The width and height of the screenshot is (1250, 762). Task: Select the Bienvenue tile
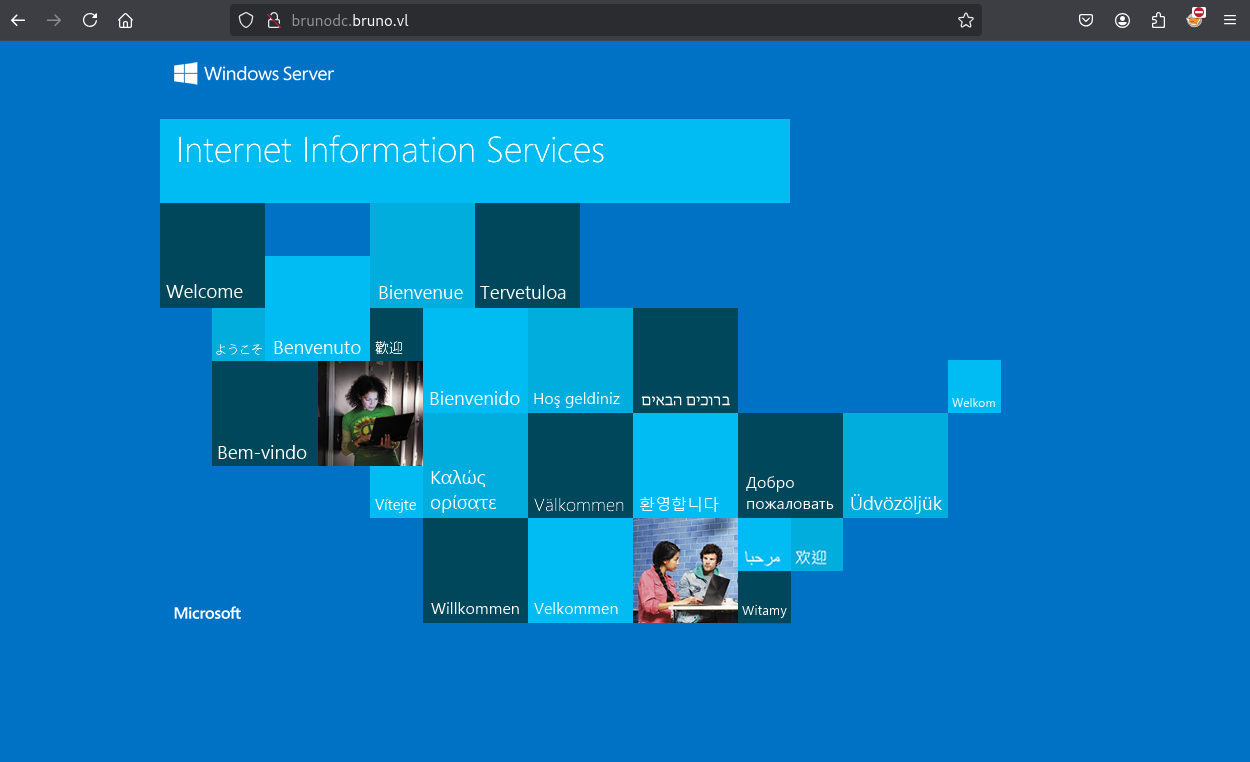[x=422, y=255]
